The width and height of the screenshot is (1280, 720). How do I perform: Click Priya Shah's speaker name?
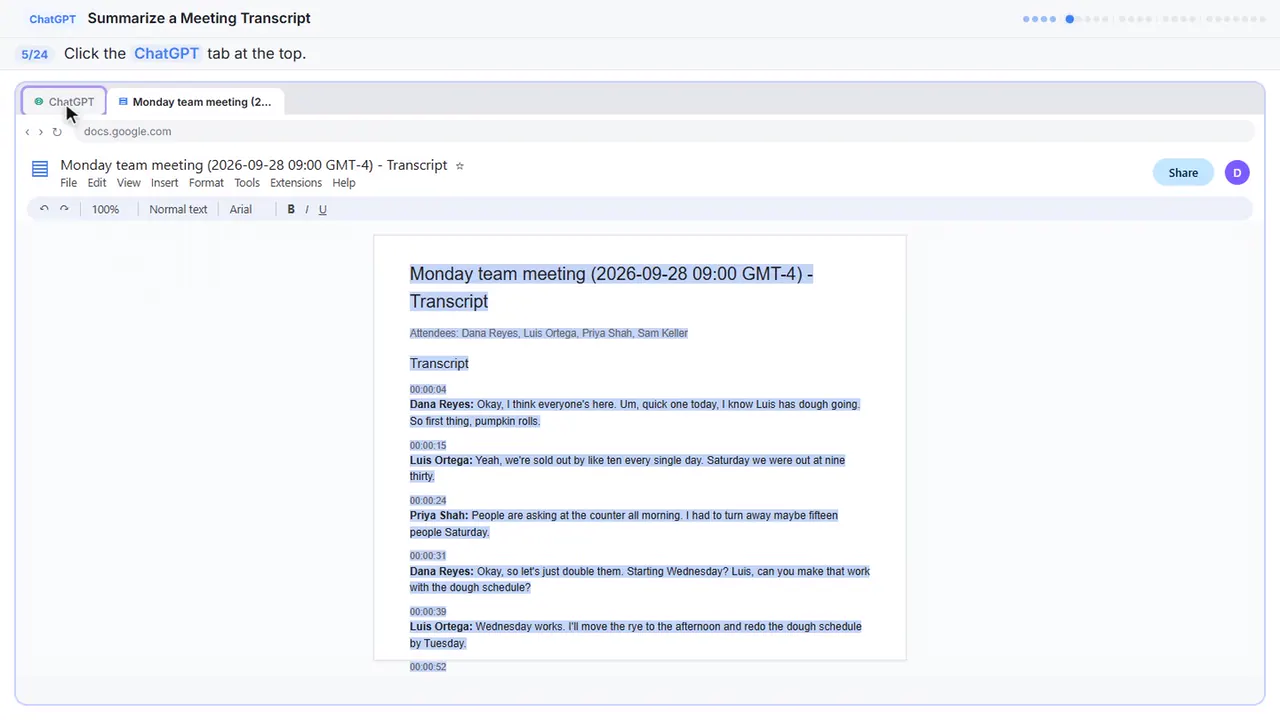[439, 516]
